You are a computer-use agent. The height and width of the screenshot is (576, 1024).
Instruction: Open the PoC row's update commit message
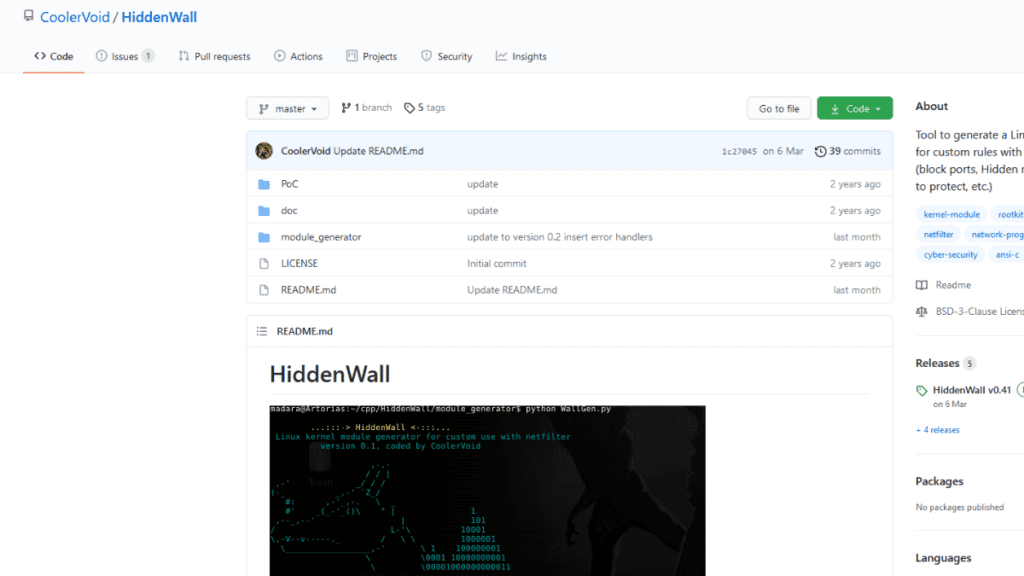point(483,184)
